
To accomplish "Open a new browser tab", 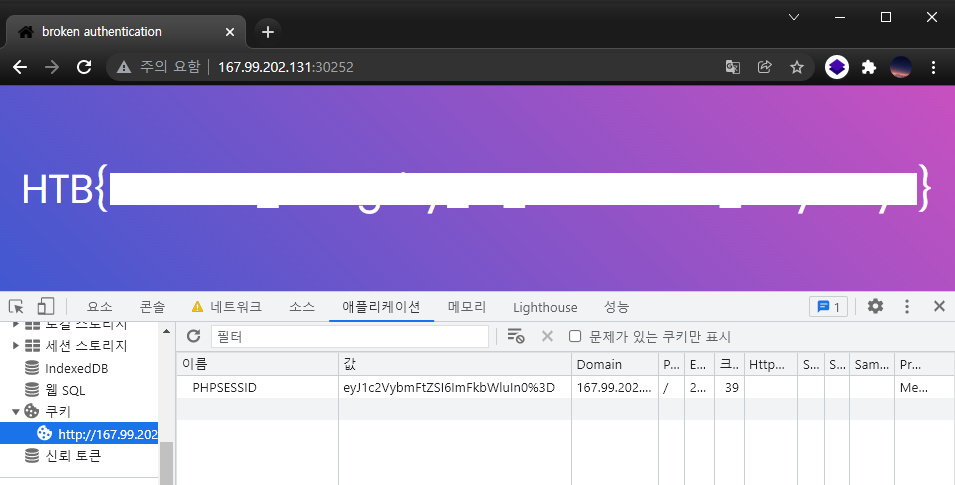I will (x=268, y=32).
